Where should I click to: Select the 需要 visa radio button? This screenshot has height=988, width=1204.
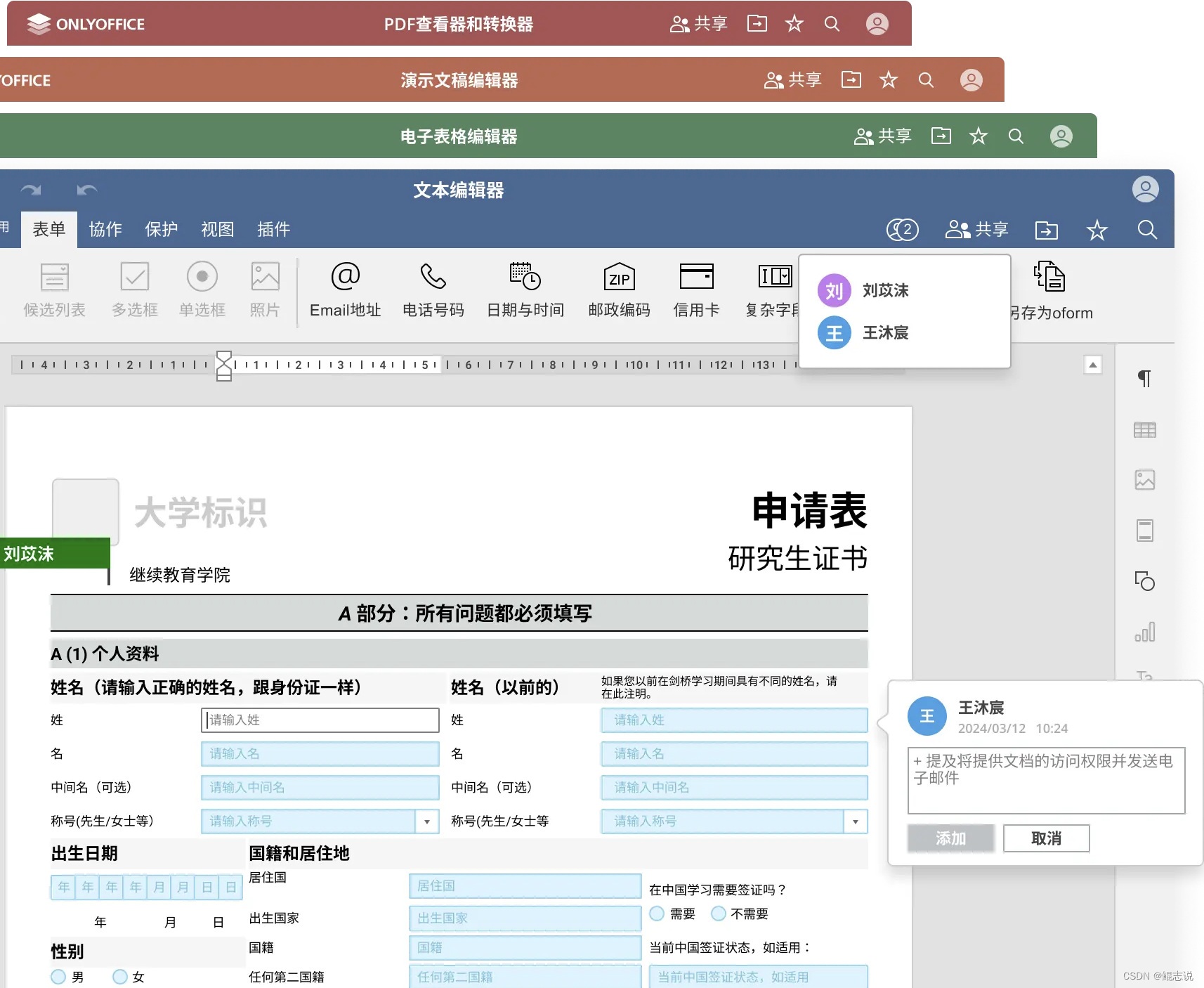[x=657, y=914]
